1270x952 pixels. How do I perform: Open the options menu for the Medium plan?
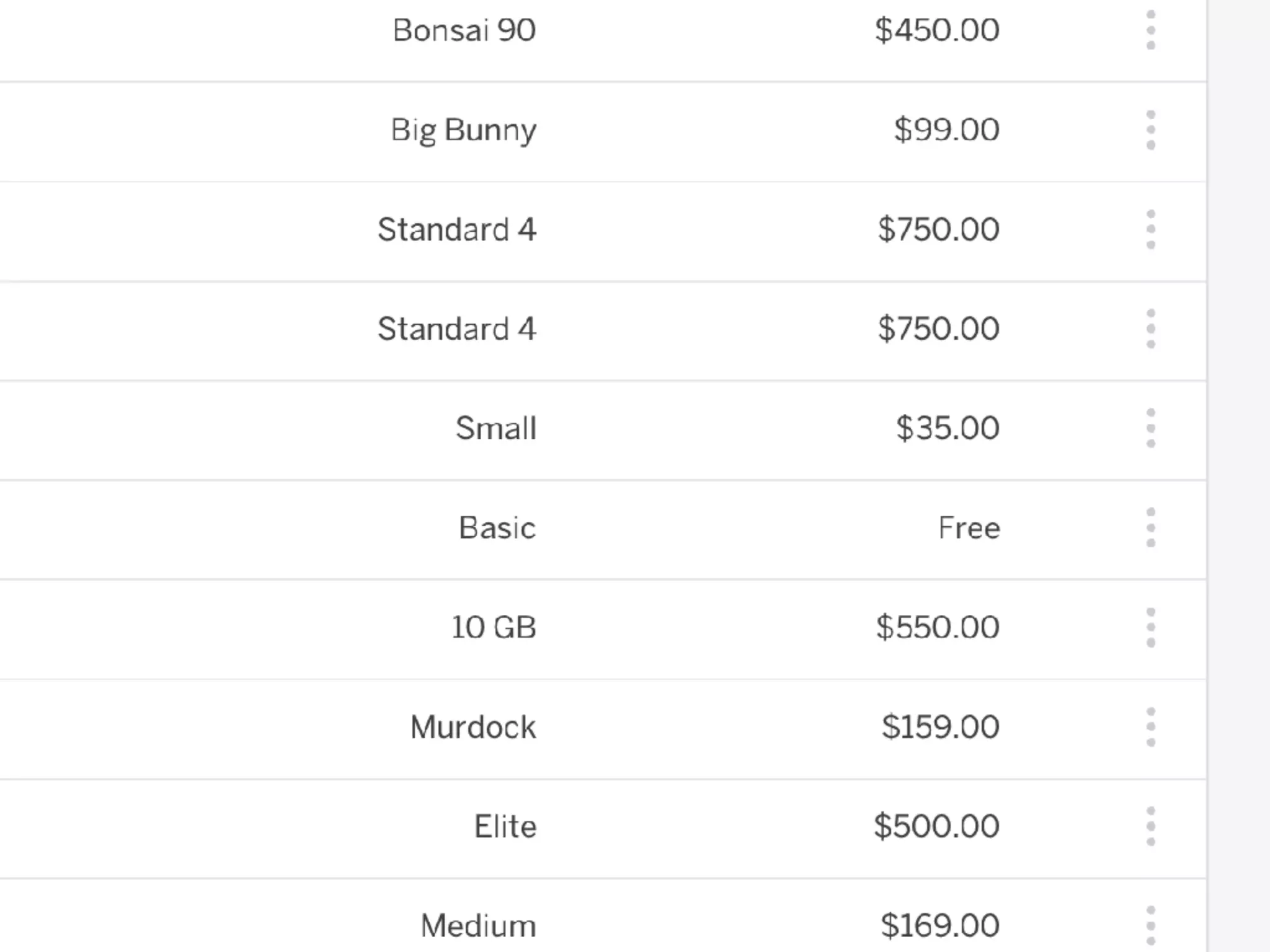tap(1150, 926)
